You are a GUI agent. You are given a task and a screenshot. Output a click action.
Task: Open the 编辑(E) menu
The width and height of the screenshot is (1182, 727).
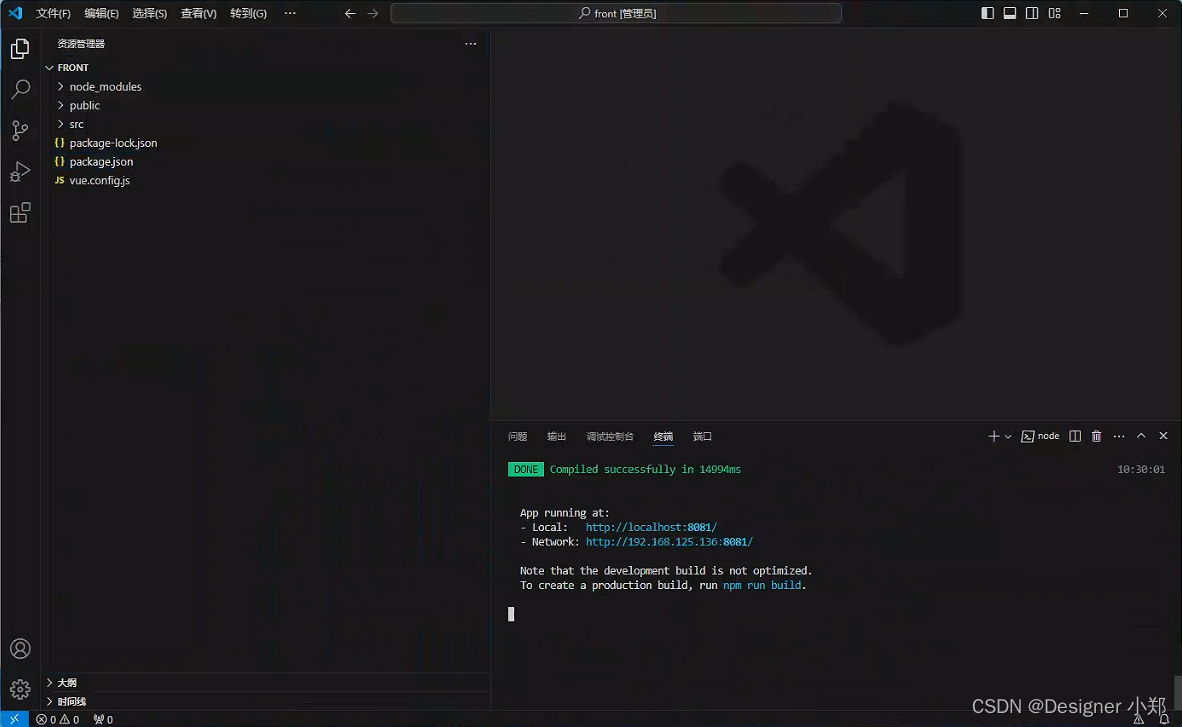tap(102, 14)
